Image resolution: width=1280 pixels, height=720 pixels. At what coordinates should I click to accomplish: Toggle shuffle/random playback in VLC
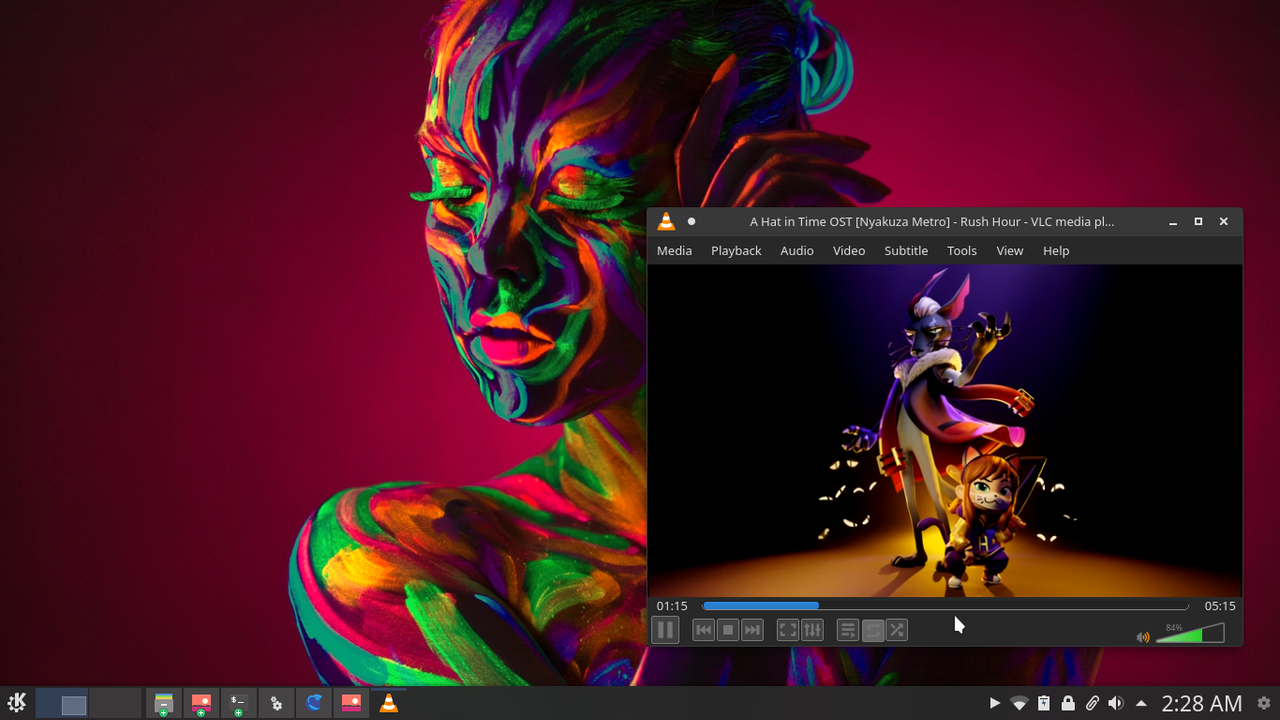click(897, 630)
